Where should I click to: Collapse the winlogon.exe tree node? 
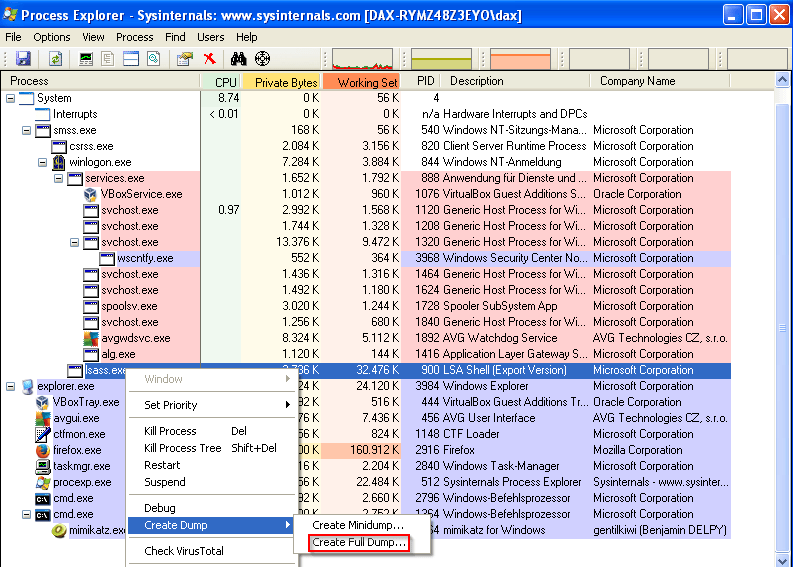coord(42,162)
